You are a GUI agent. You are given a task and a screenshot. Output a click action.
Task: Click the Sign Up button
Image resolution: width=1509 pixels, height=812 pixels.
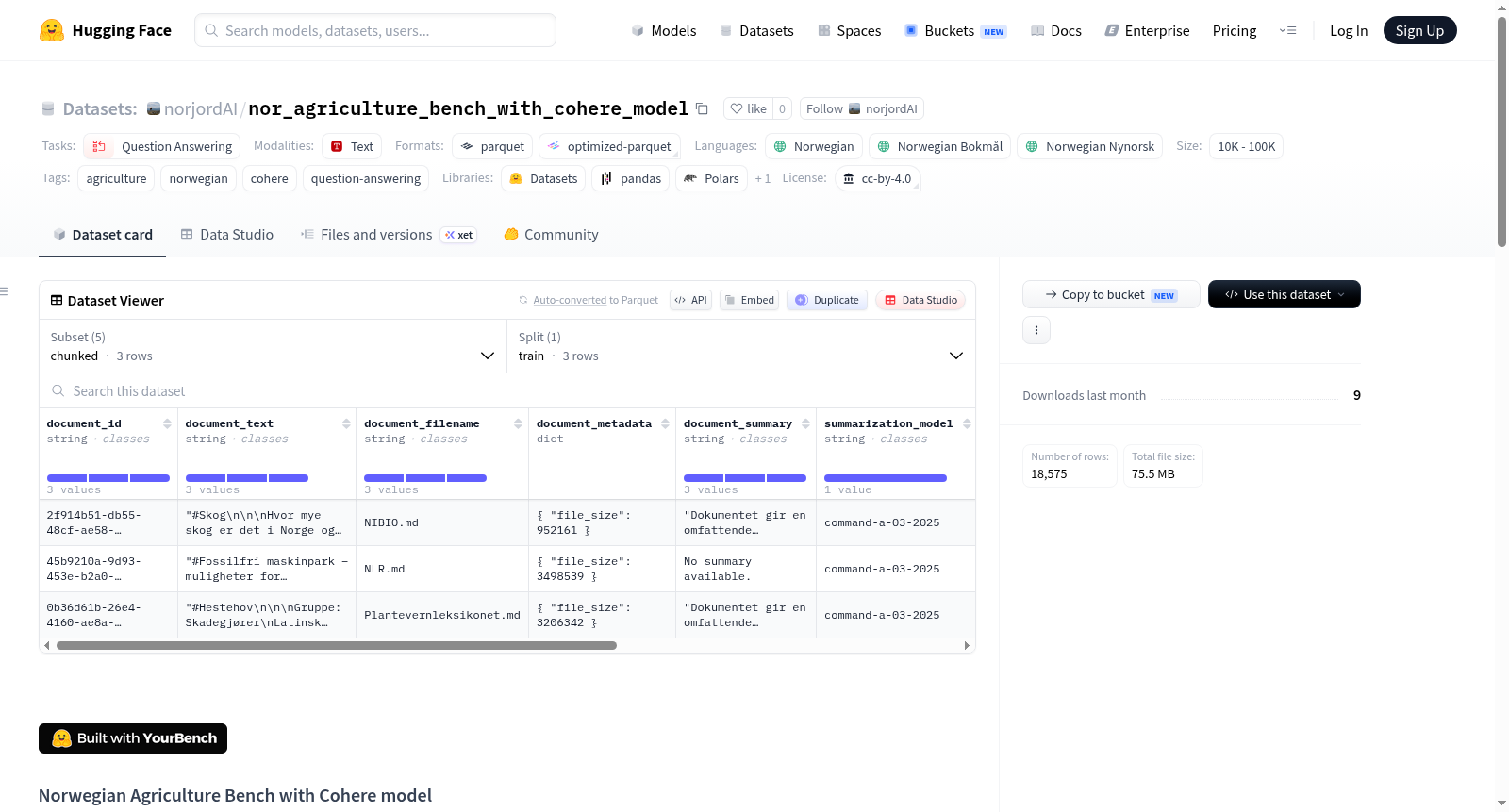1419,30
